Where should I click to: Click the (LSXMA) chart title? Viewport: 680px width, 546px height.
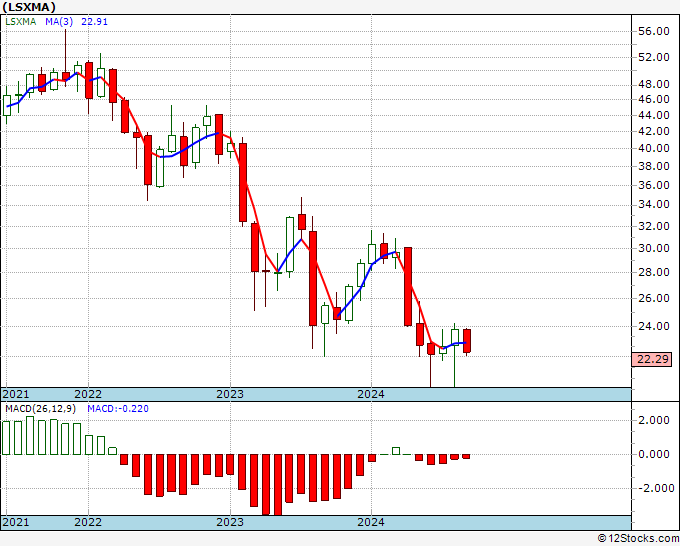pyautogui.click(x=29, y=7)
